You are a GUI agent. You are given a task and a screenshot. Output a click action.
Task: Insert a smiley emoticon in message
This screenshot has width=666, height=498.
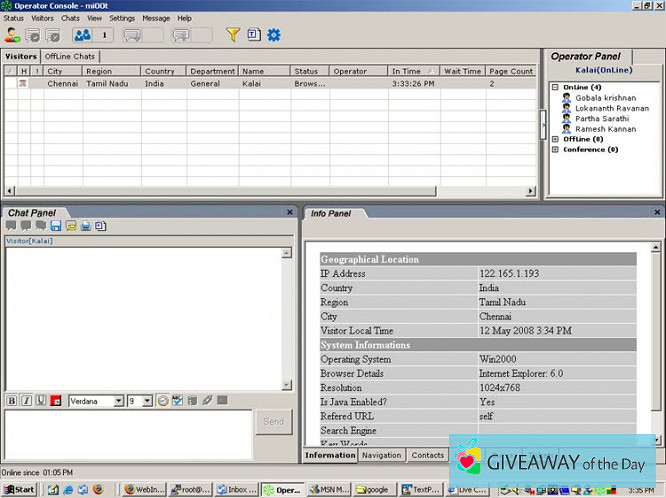tap(163, 401)
